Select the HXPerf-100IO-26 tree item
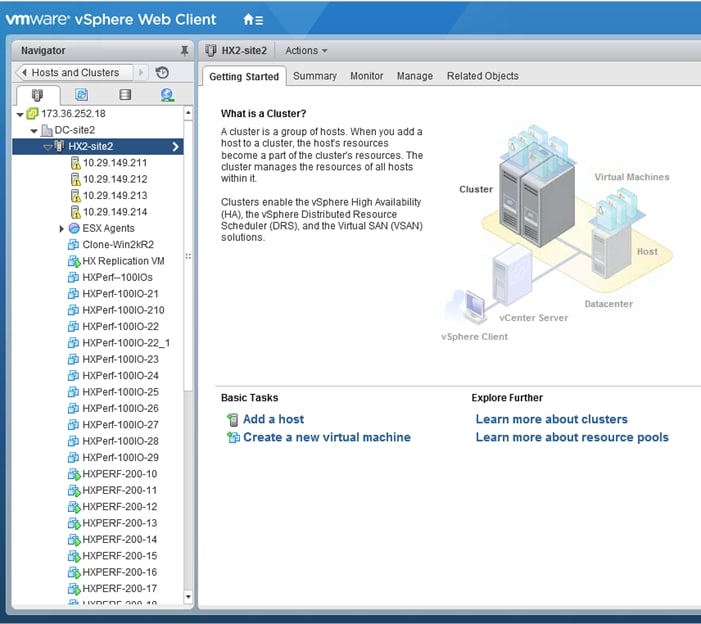 120,409
